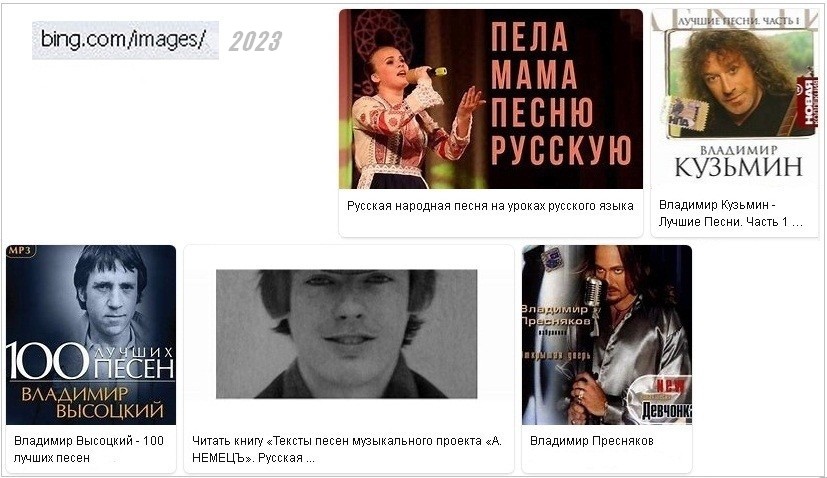827x478 pixels.
Task: Click the large 'КУЗЬМИН' title on the cover
Action: coord(738,167)
